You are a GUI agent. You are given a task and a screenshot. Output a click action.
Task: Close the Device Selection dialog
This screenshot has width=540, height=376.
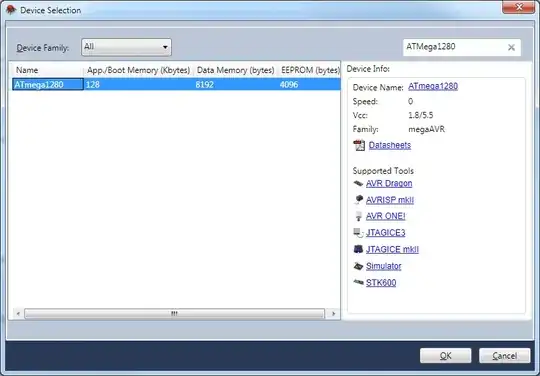[519, 7]
